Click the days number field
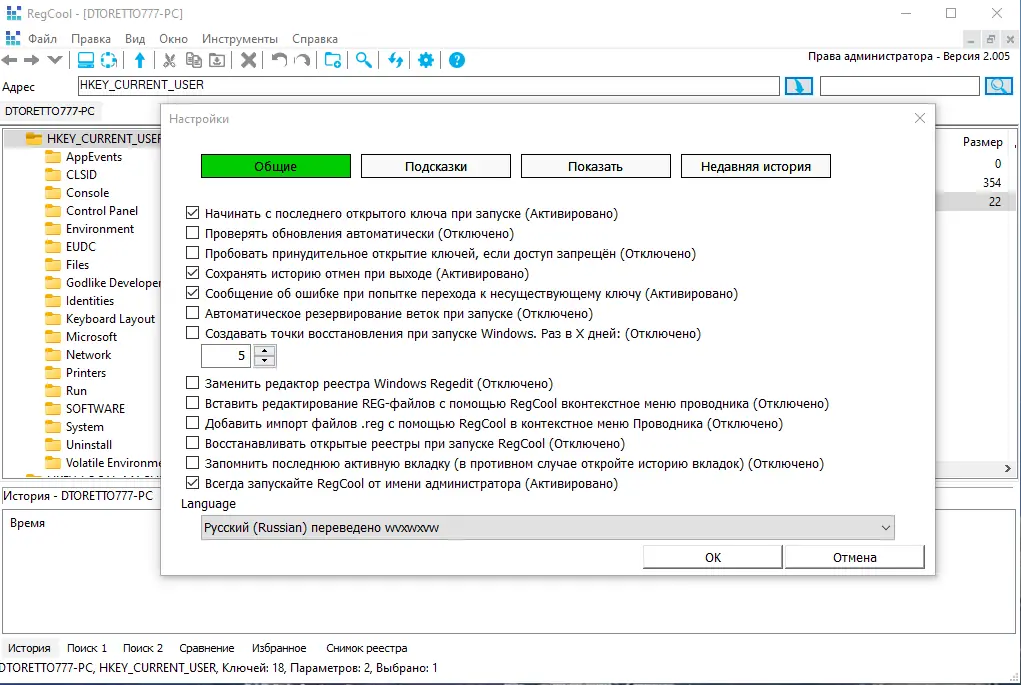The height and width of the screenshot is (685, 1021). pyautogui.click(x=226, y=356)
